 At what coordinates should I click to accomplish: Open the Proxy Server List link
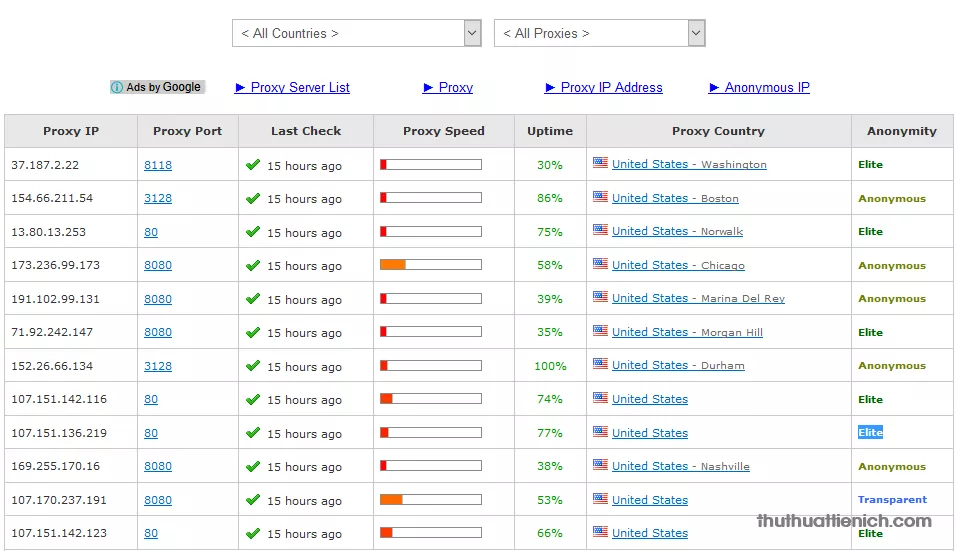tap(300, 88)
